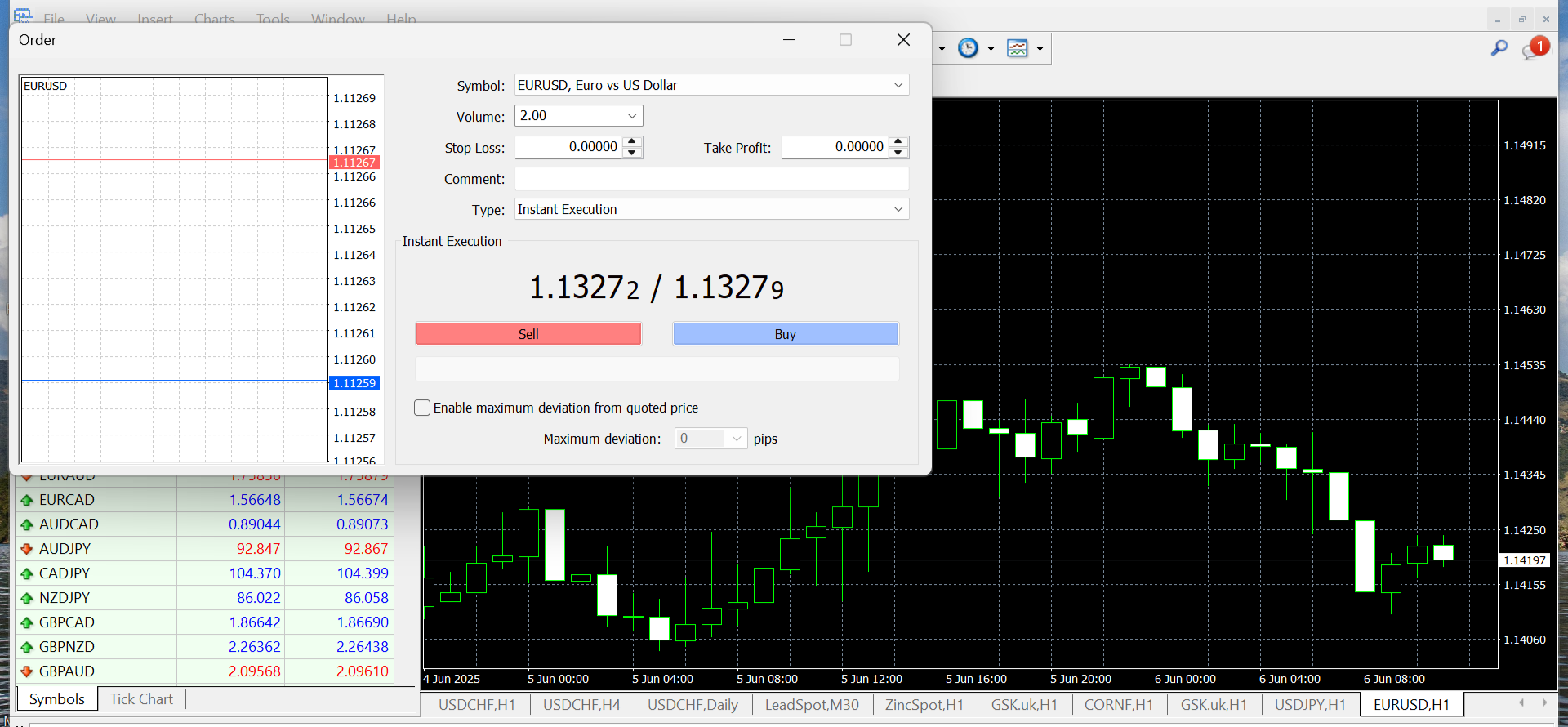This screenshot has width=1568, height=727.
Task: Click the search magnifier icon
Action: (x=1499, y=48)
